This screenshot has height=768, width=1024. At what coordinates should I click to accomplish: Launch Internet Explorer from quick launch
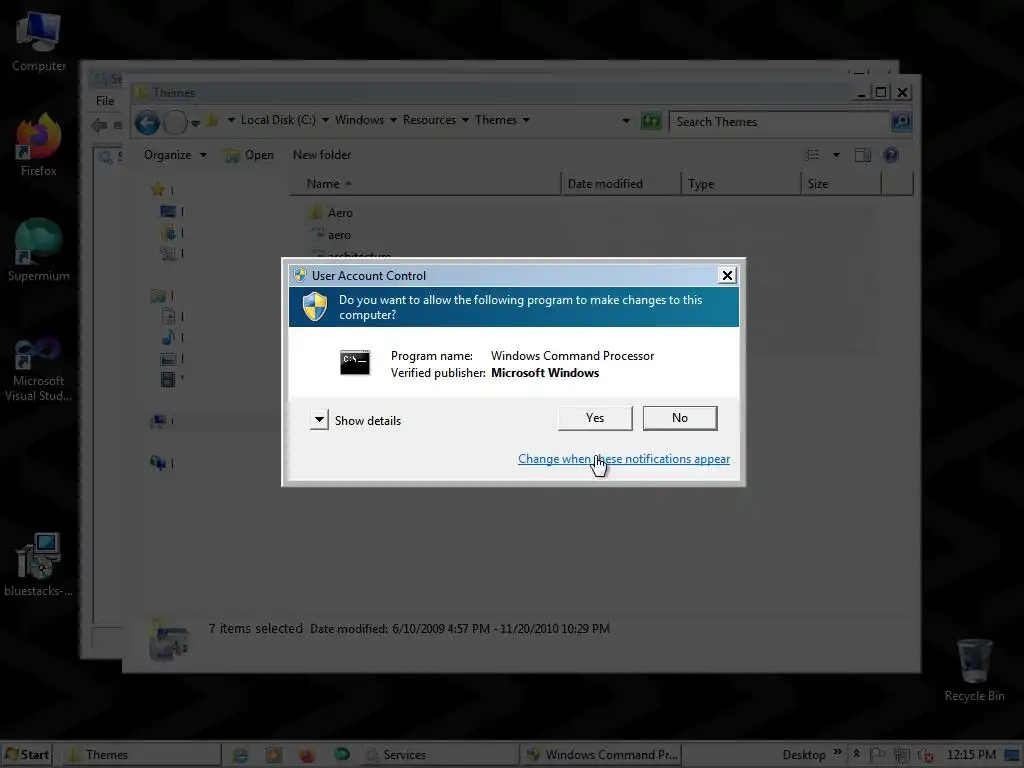point(240,755)
